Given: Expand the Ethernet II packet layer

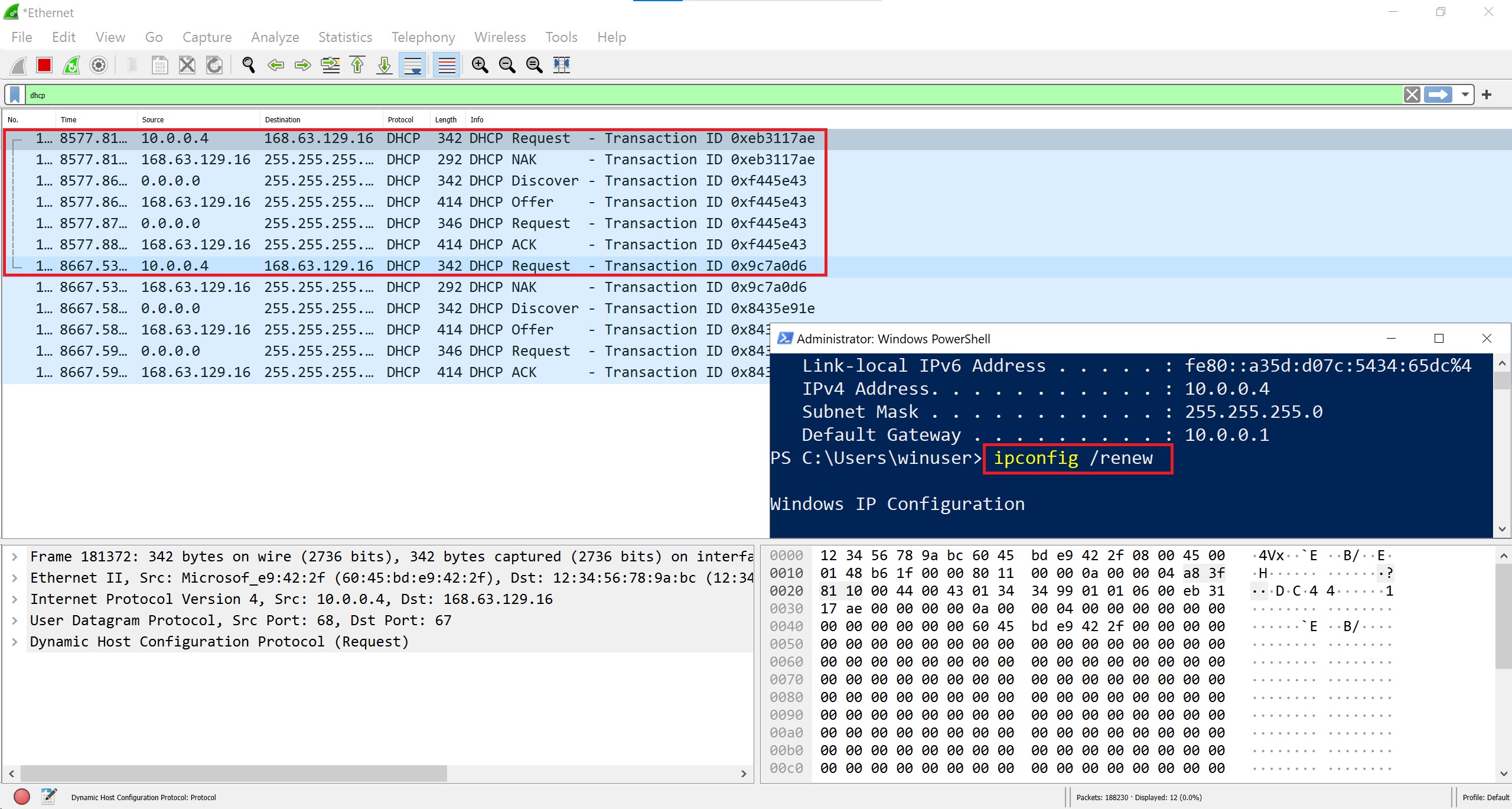Looking at the screenshot, I should click(x=15, y=577).
